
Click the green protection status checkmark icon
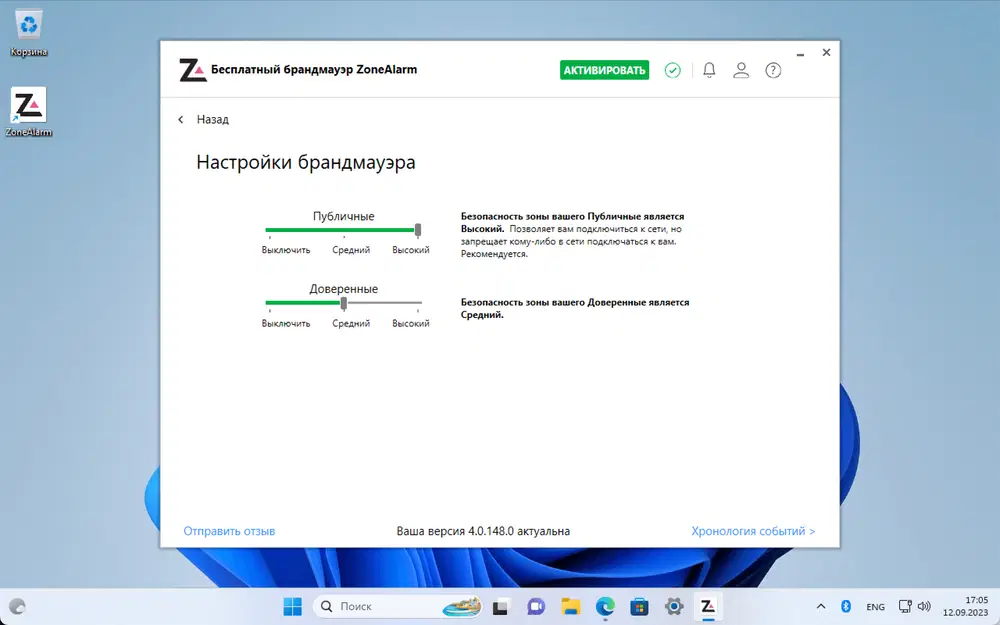click(x=672, y=70)
